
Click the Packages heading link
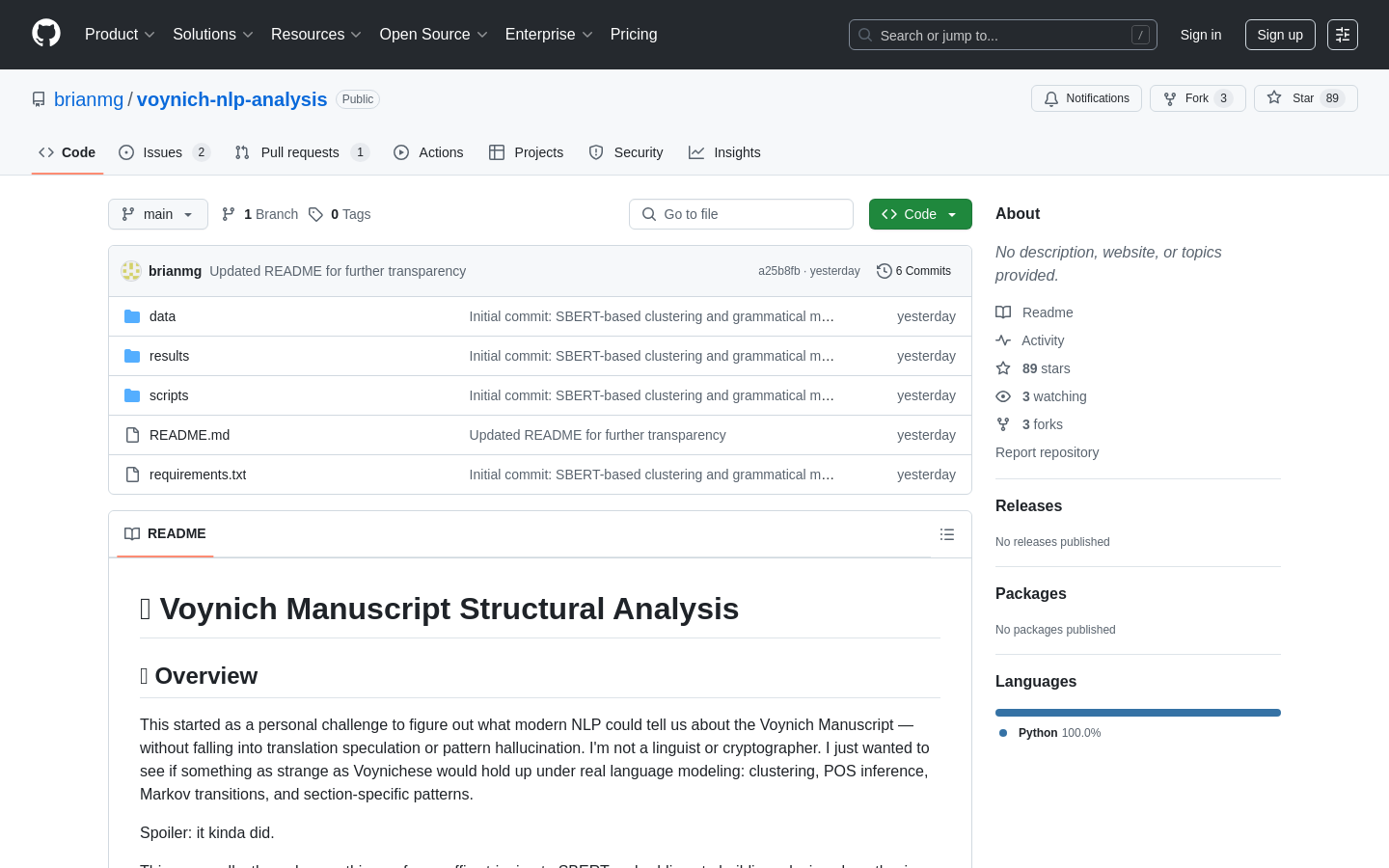(1030, 594)
